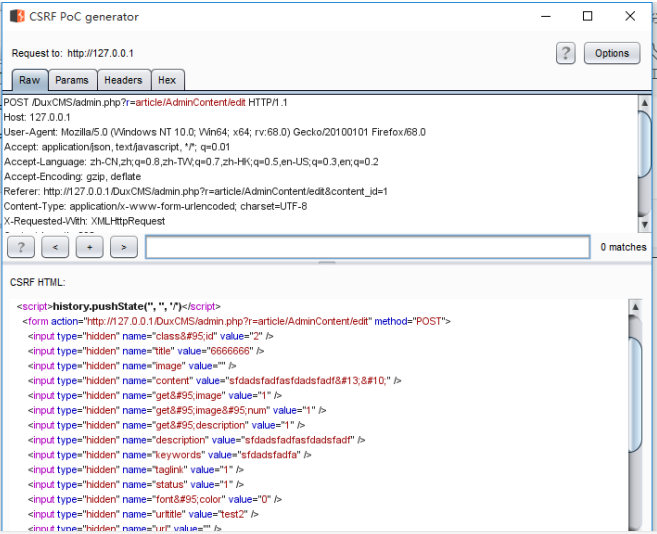Click the keywords hidden input line
This screenshot has height=534, width=657.
coord(169,455)
